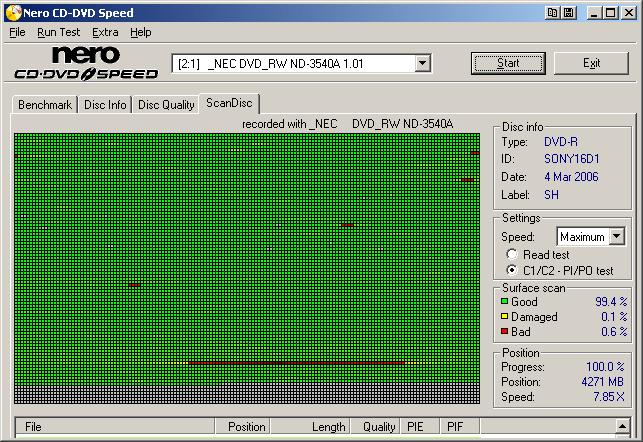643x442 pixels.
Task: Click the yellow Damaged legend square
Action: (x=504, y=316)
